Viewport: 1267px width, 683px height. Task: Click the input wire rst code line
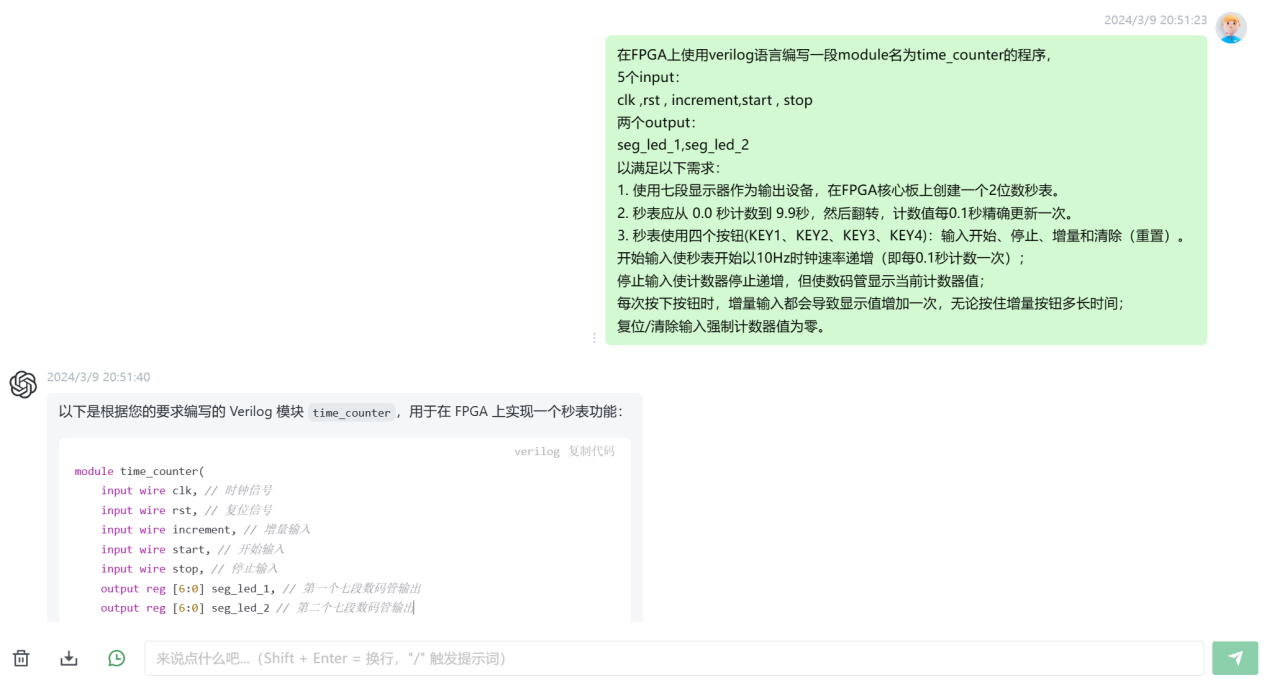(x=186, y=510)
